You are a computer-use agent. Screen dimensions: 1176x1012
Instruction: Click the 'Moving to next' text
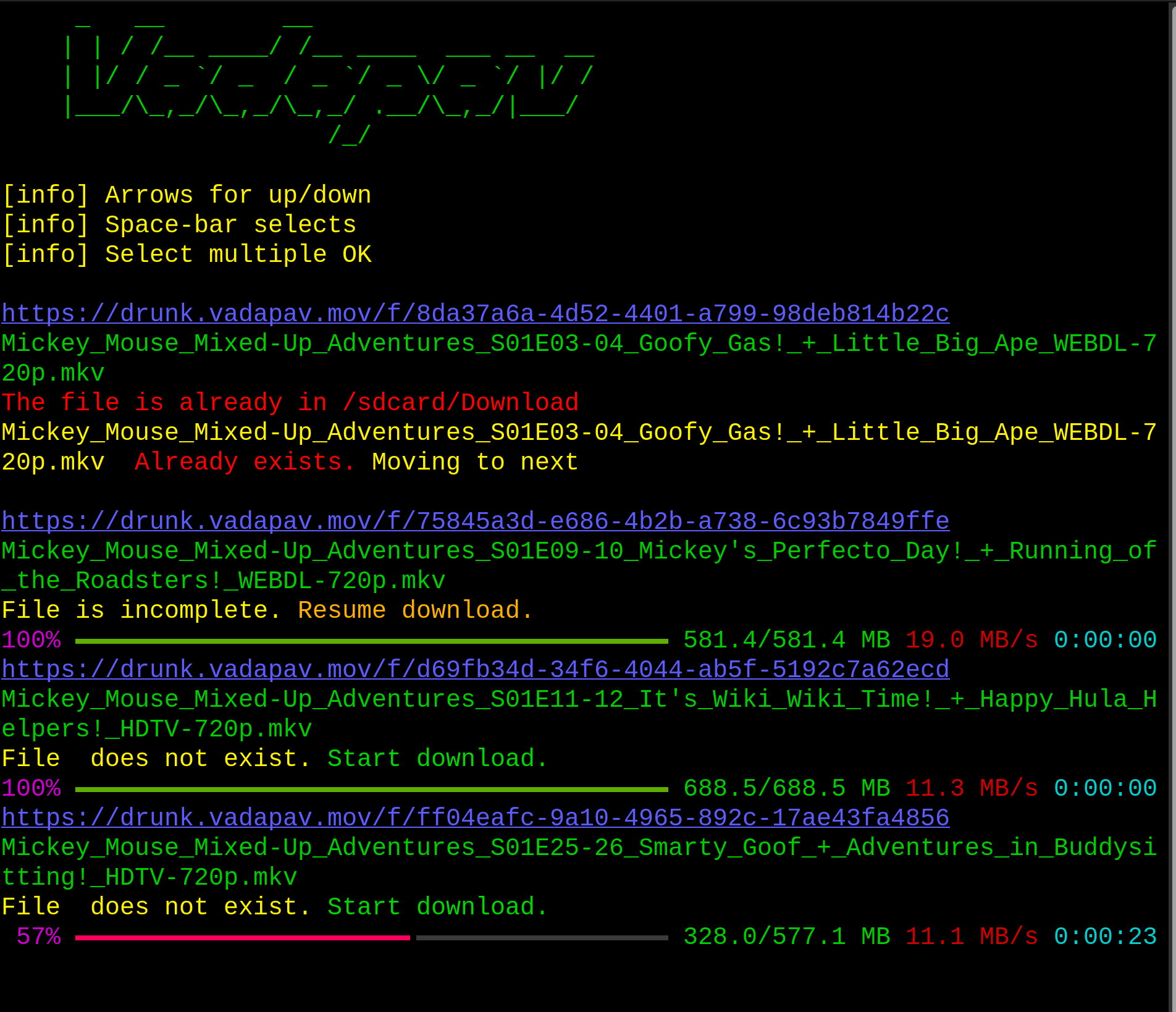click(475, 462)
